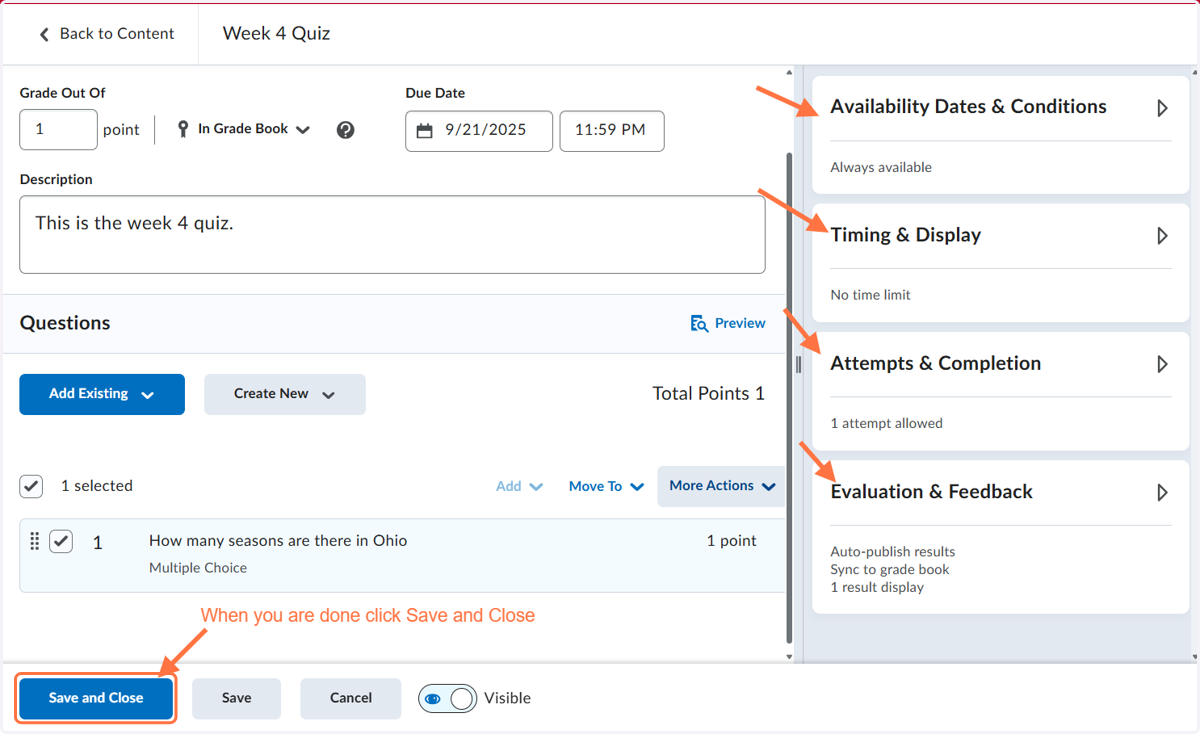This screenshot has height=734, width=1200.
Task: Open the More Actions dropdown
Action: (722, 486)
